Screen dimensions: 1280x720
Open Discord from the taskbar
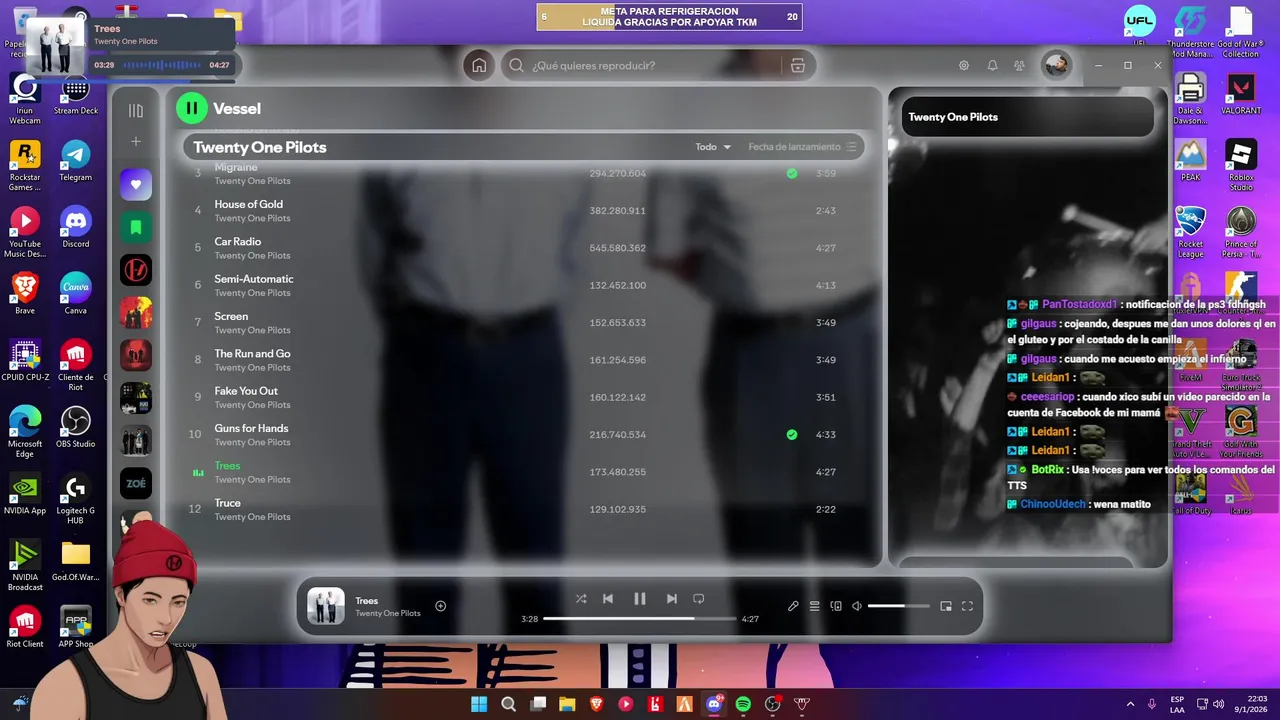tap(714, 704)
